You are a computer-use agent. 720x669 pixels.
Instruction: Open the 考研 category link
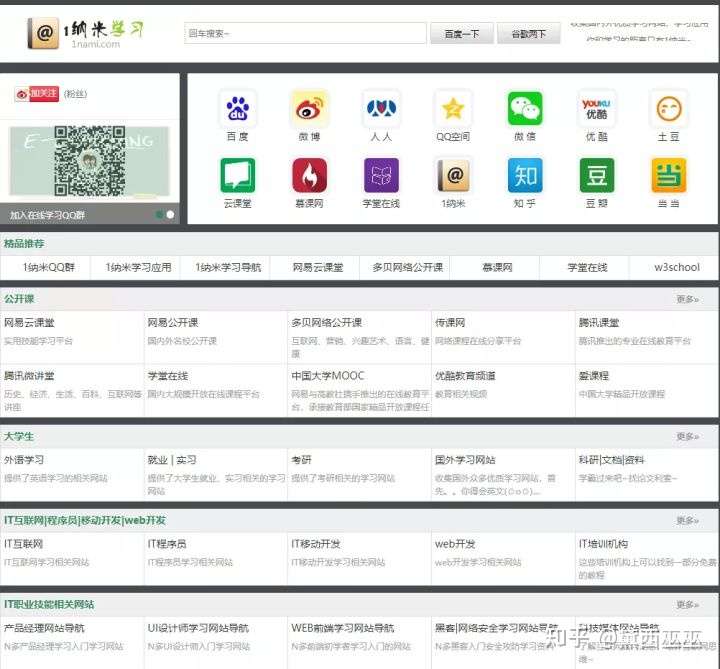click(x=301, y=460)
